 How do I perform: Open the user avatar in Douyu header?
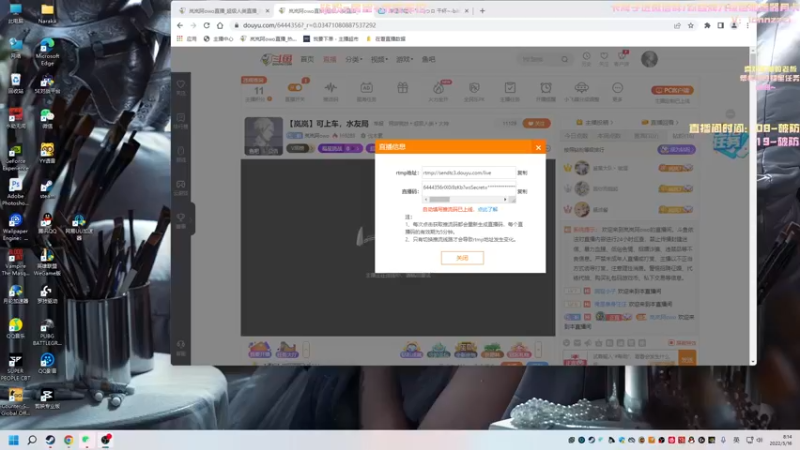649,59
